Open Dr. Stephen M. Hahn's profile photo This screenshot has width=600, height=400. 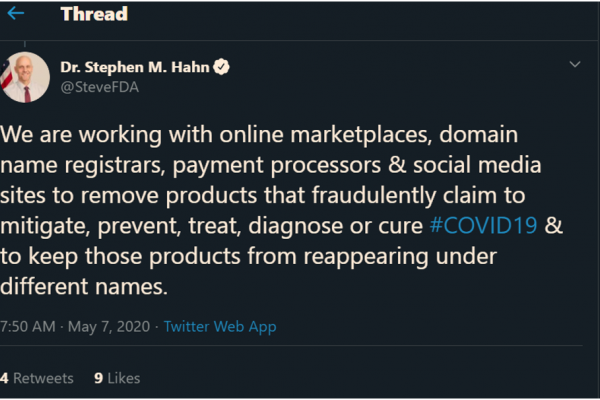click(x=25, y=77)
